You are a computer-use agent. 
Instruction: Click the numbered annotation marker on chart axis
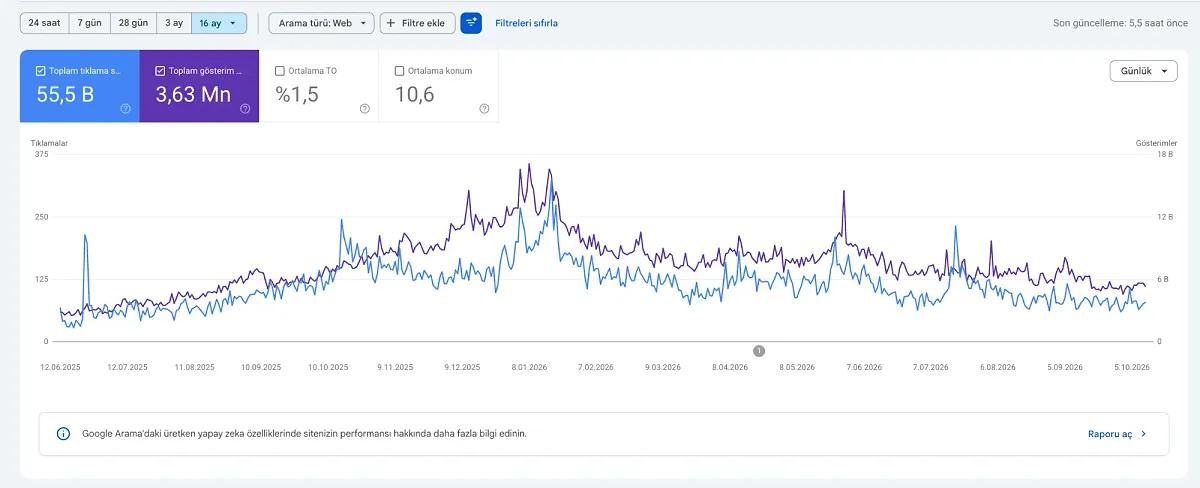pos(759,350)
